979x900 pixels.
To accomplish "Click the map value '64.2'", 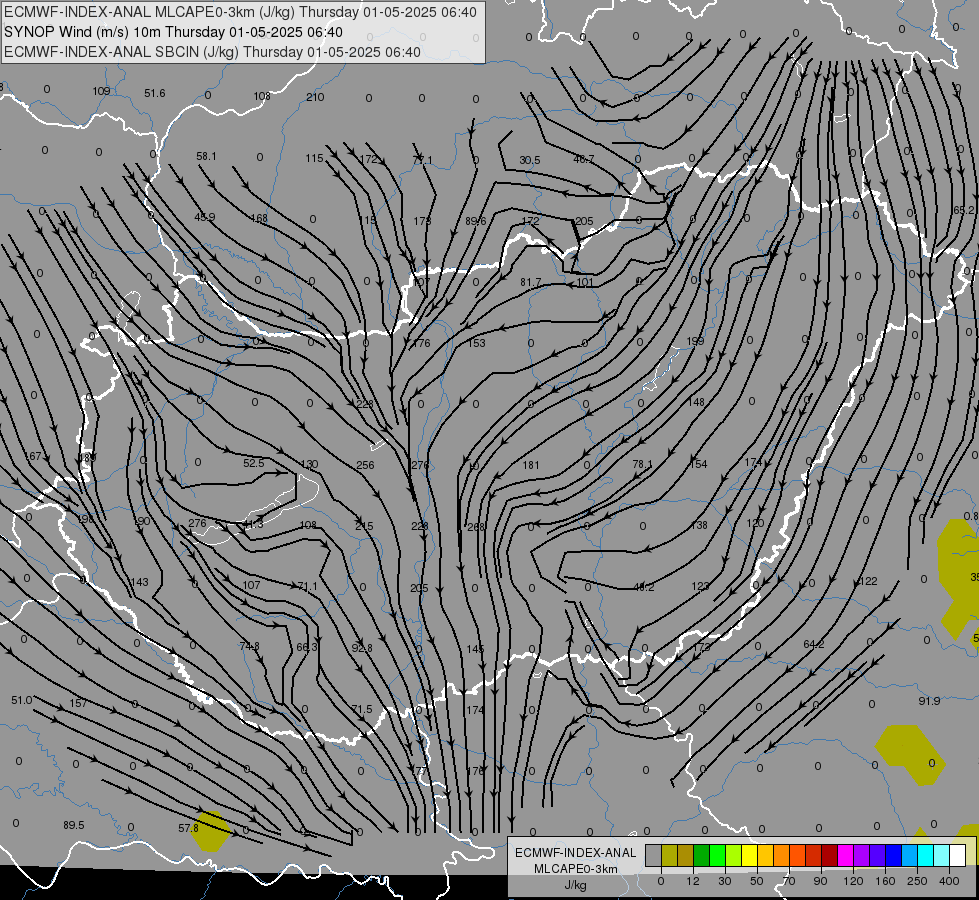I will [814, 645].
